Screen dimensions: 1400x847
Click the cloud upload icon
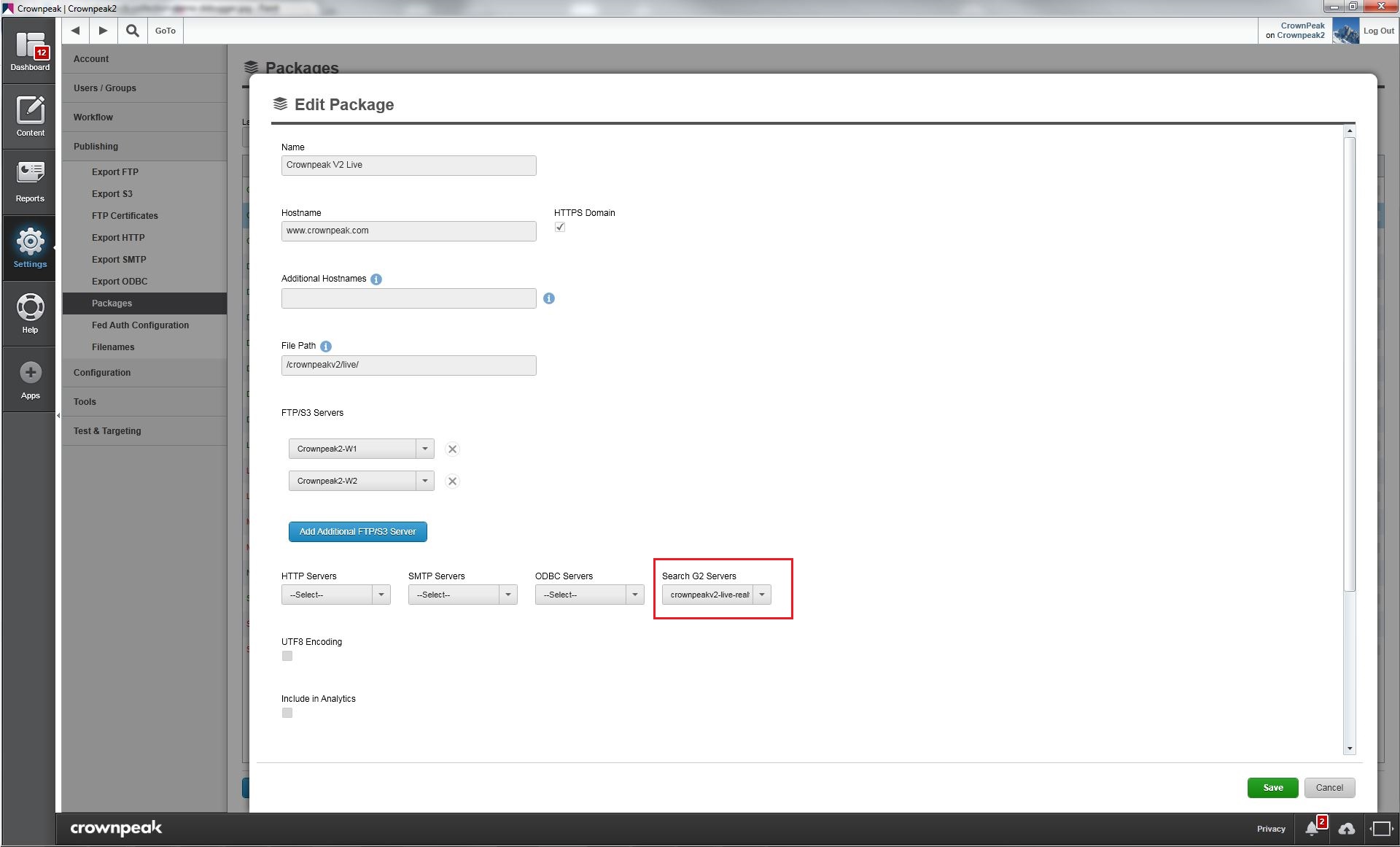[1347, 829]
